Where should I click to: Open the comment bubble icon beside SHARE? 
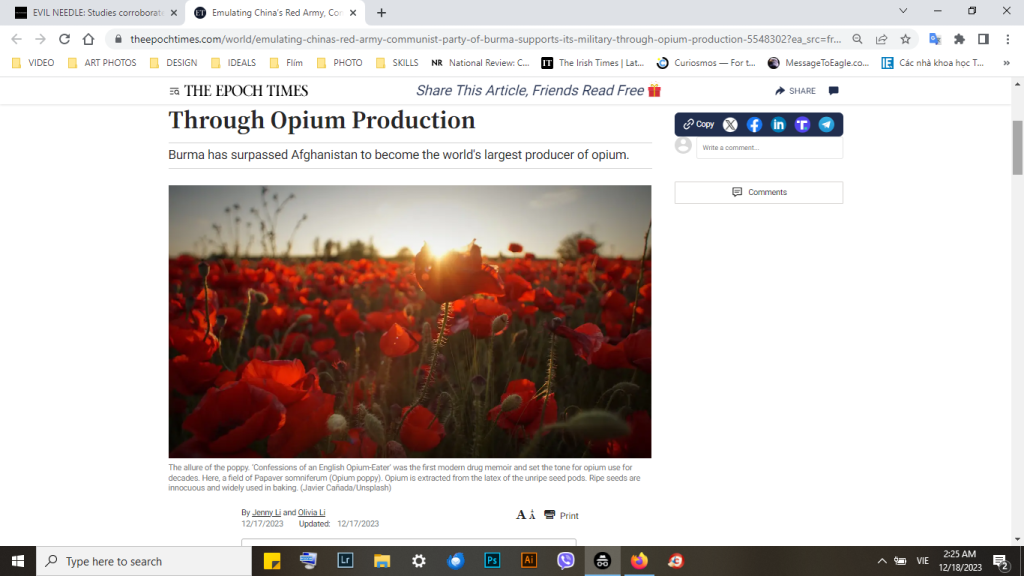coord(834,91)
